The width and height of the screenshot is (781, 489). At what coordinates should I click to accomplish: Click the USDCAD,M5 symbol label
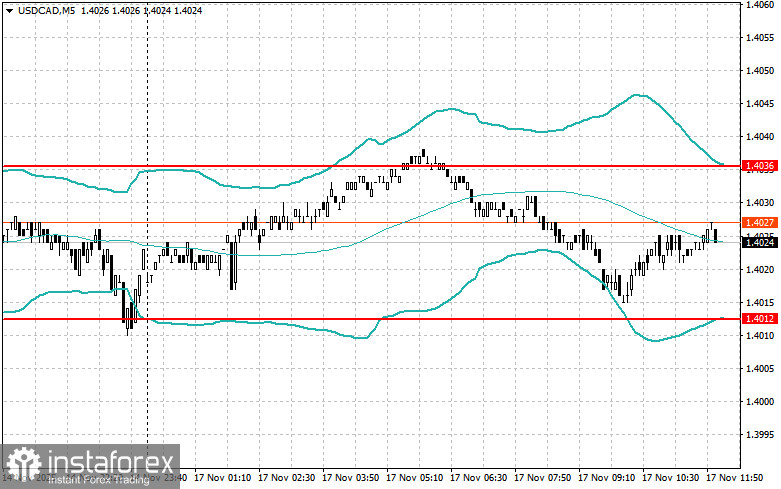46,10
